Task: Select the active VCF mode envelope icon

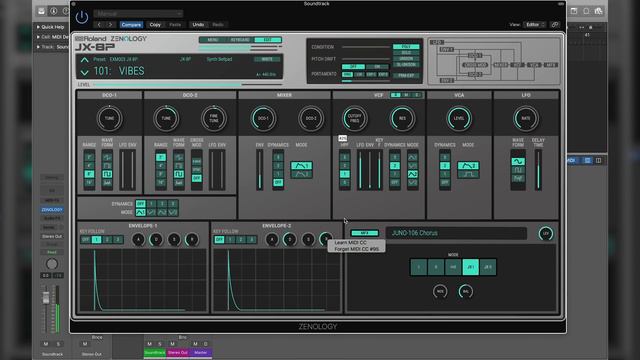Action: (x=413, y=174)
